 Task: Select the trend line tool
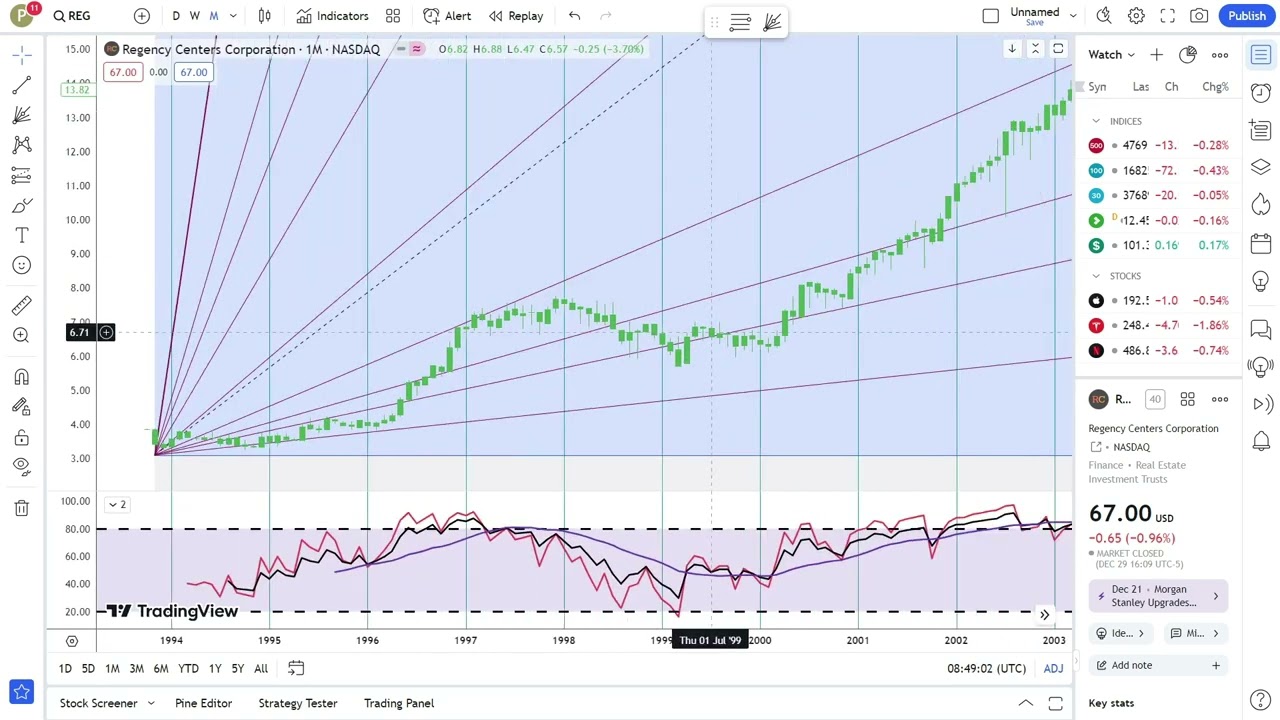[x=22, y=86]
